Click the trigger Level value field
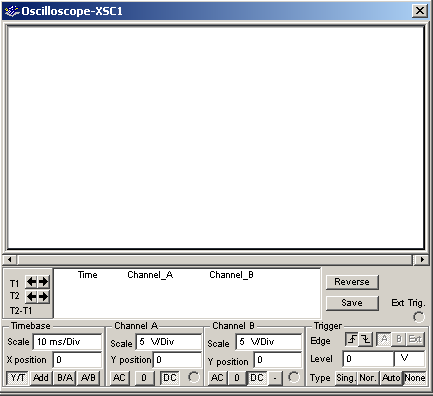 [x=368, y=359]
